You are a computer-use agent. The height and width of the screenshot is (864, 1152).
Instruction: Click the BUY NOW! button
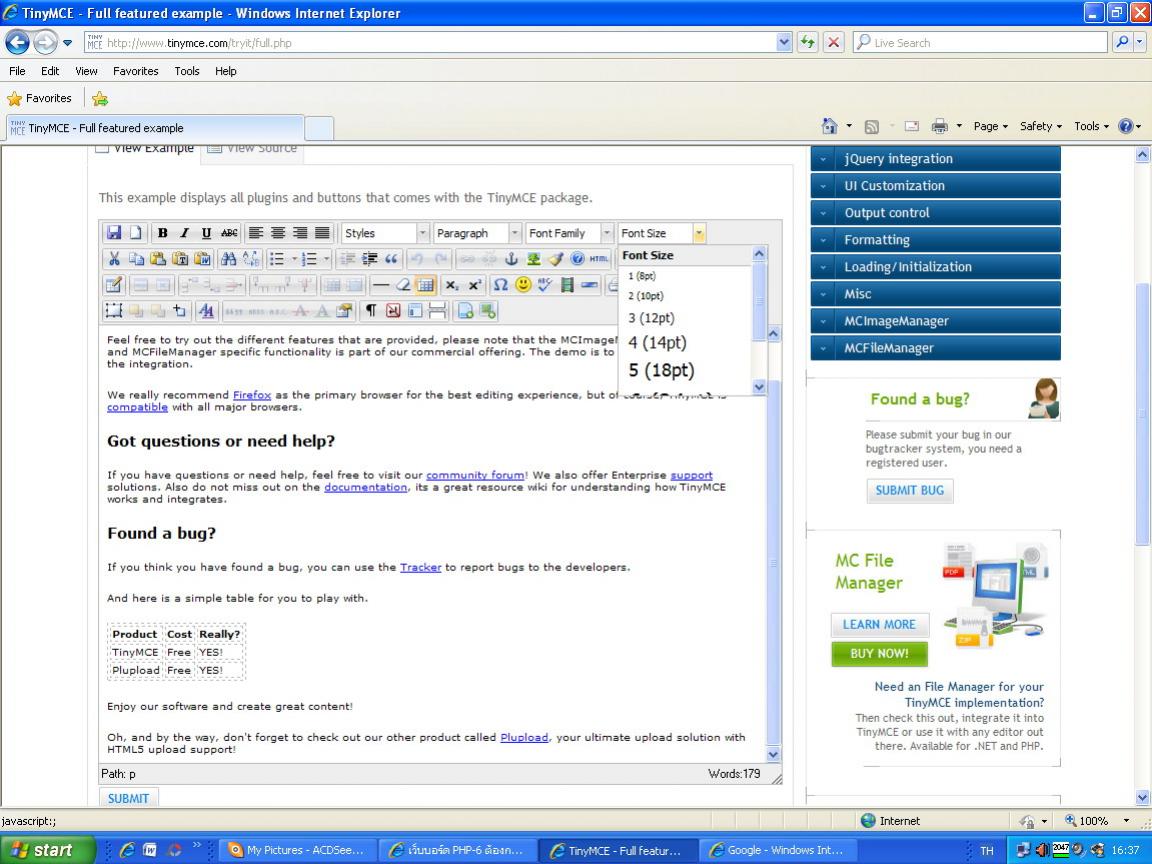click(x=879, y=653)
